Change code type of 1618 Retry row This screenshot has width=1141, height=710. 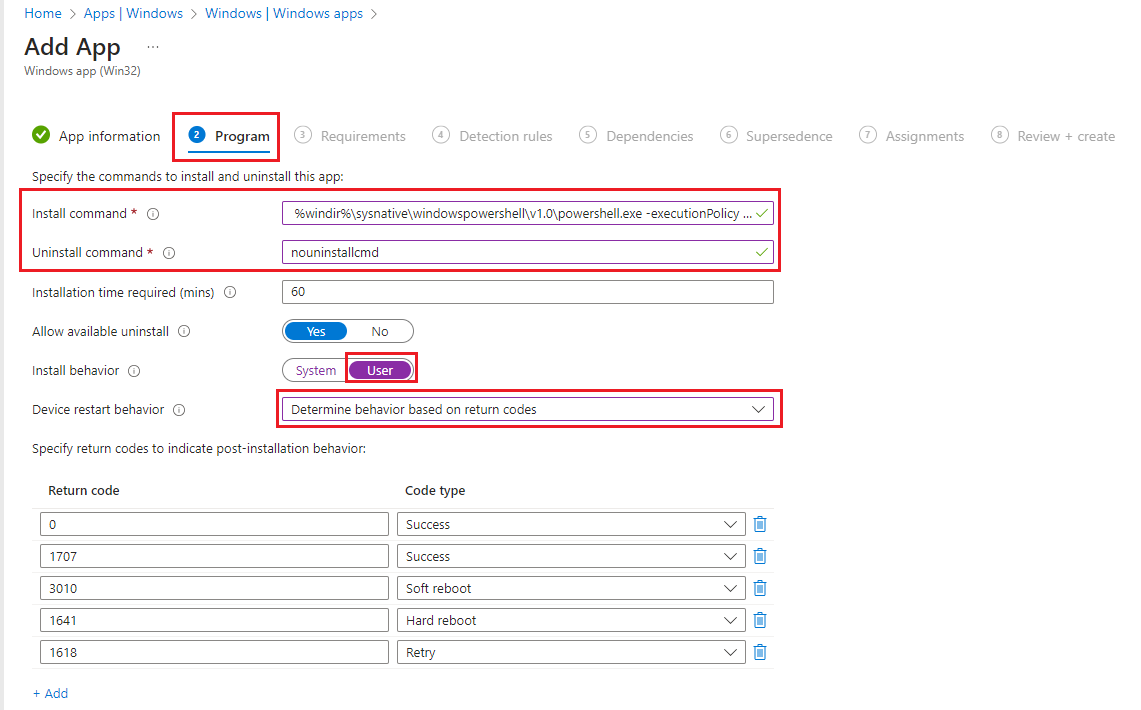pos(571,652)
